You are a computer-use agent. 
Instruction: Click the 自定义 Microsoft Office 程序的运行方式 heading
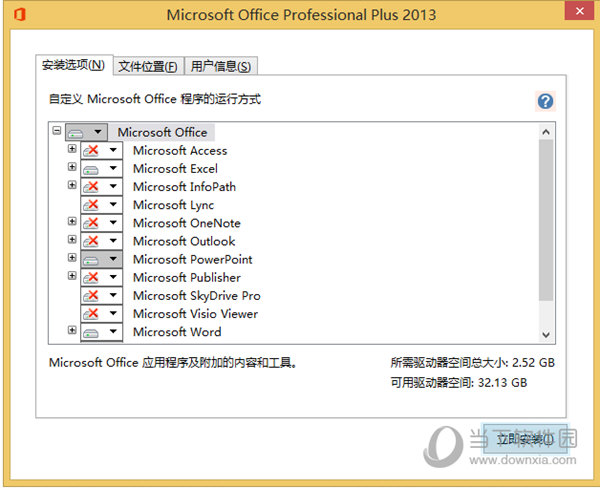tap(155, 99)
